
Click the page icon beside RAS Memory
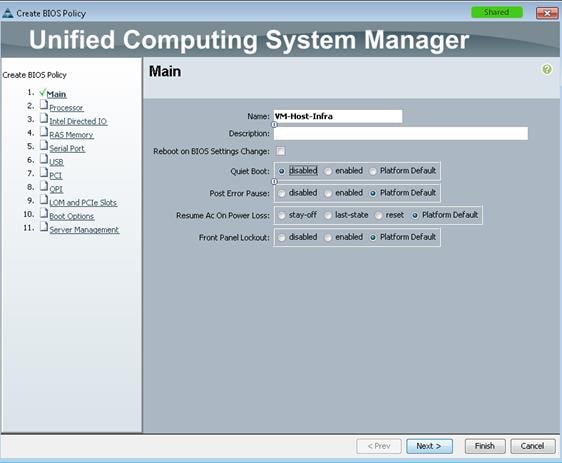(44, 132)
